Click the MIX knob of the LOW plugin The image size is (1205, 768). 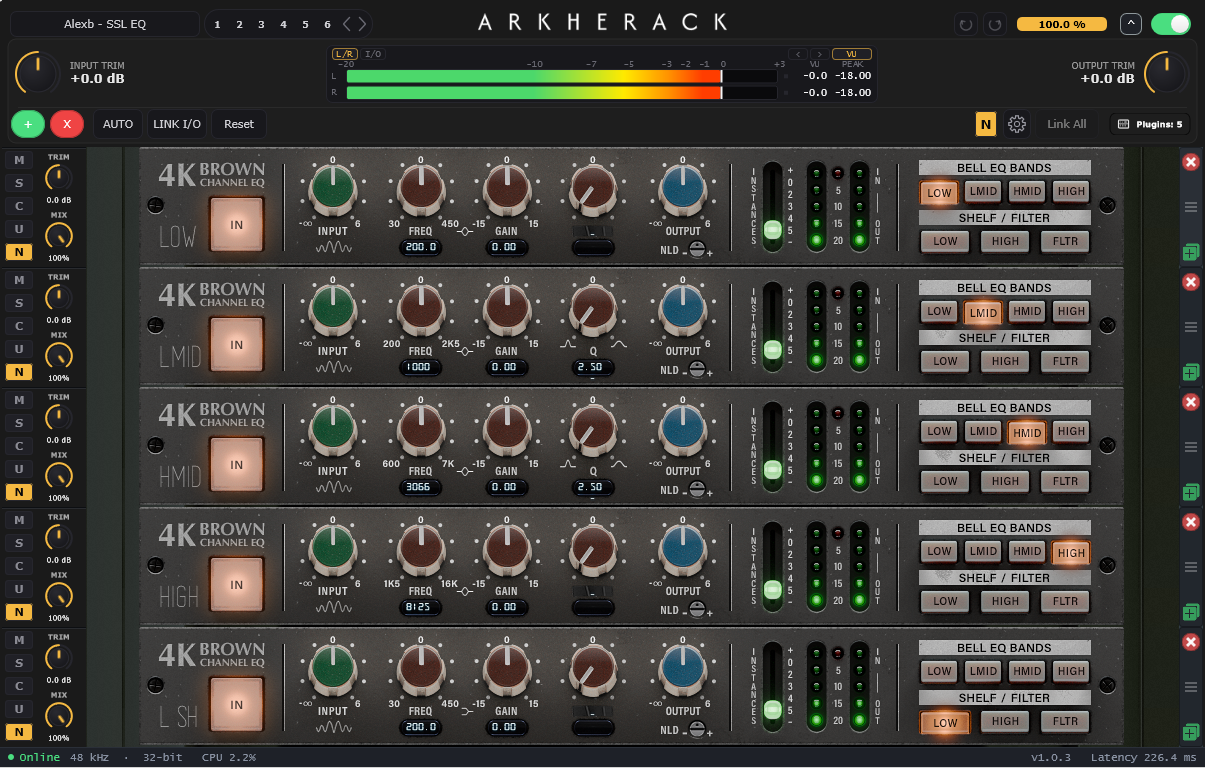[59, 236]
